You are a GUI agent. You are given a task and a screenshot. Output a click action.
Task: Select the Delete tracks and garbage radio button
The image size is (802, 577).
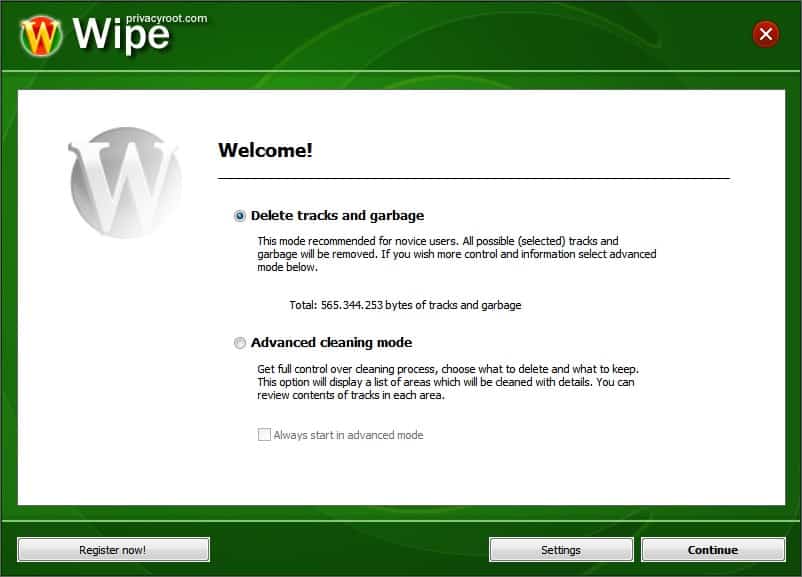239,216
